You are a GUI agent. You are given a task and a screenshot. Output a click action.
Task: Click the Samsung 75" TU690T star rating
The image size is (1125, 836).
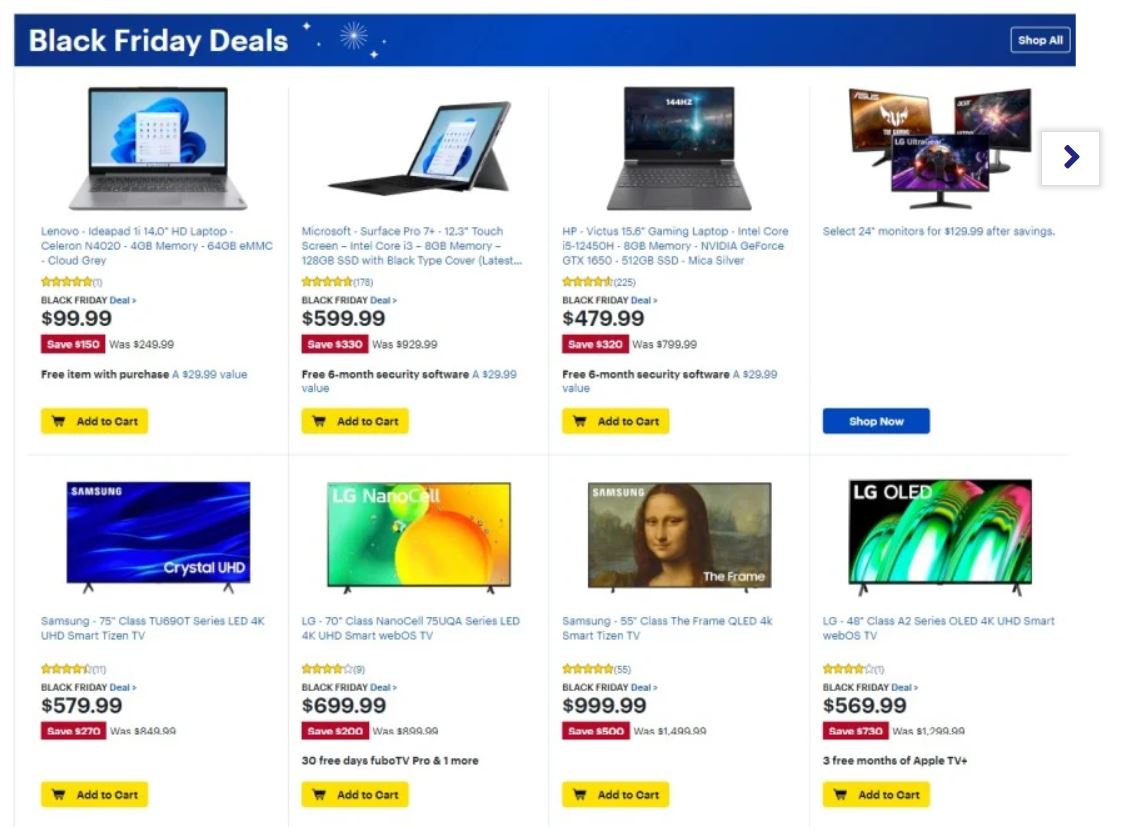(x=67, y=669)
